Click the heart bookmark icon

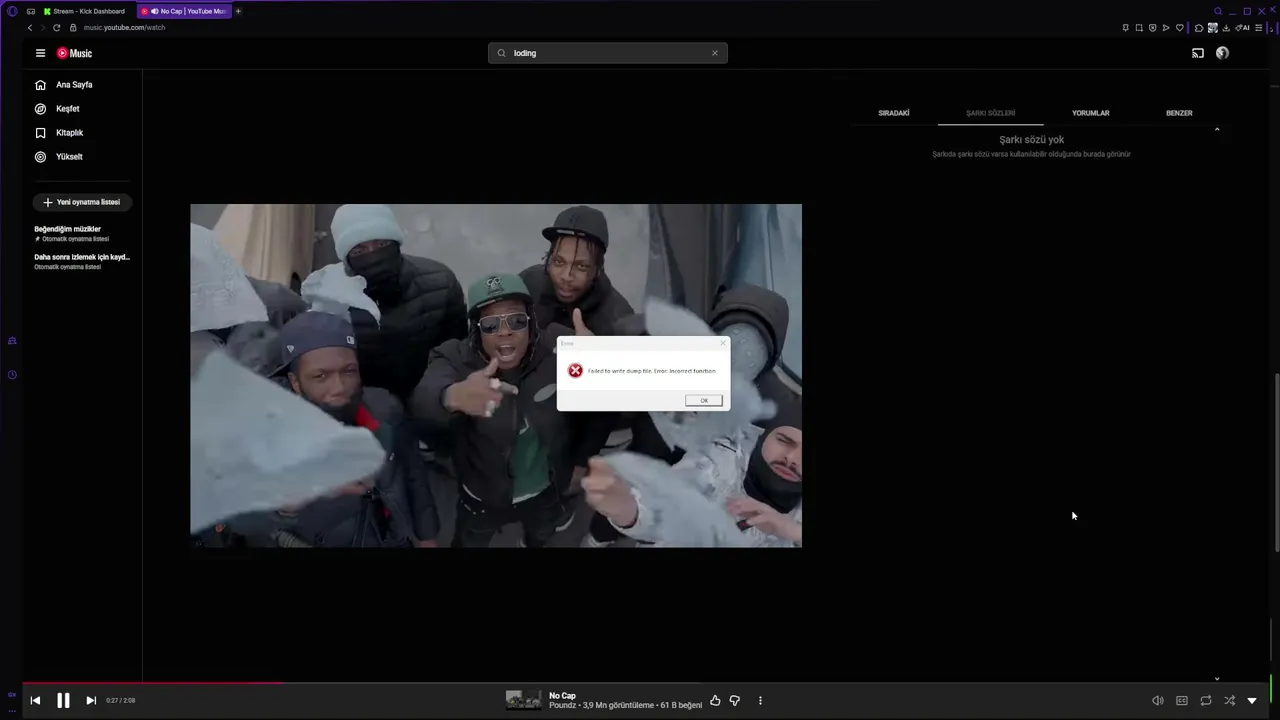(1180, 28)
